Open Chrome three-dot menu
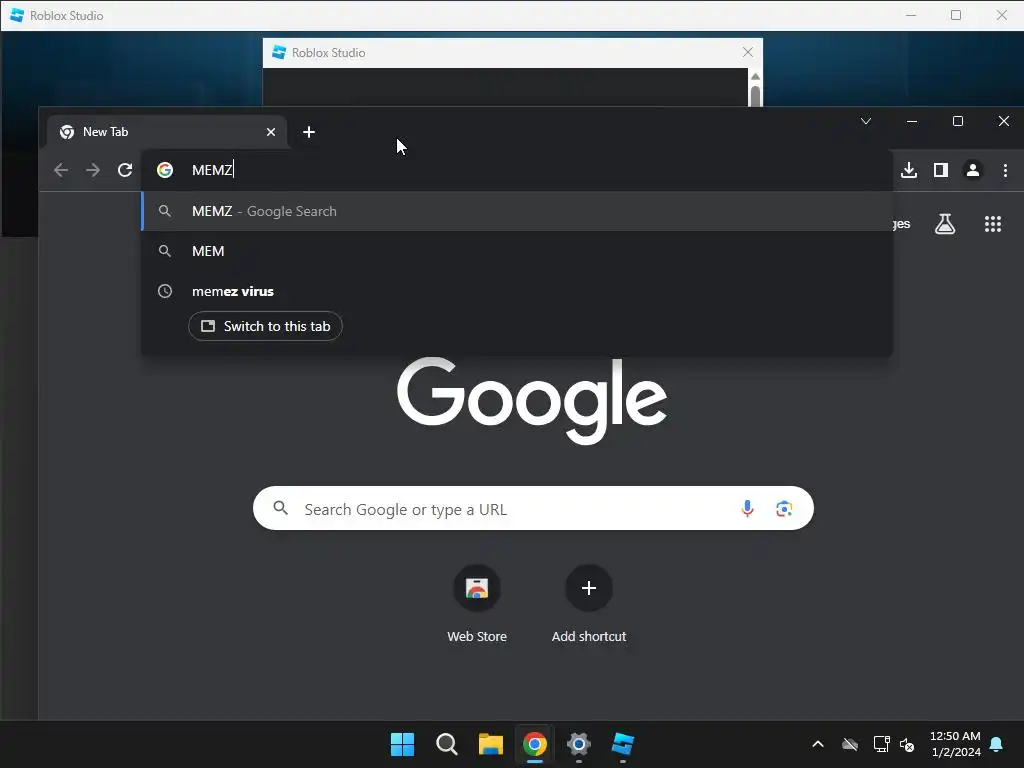Image resolution: width=1024 pixels, height=768 pixels. (1005, 170)
